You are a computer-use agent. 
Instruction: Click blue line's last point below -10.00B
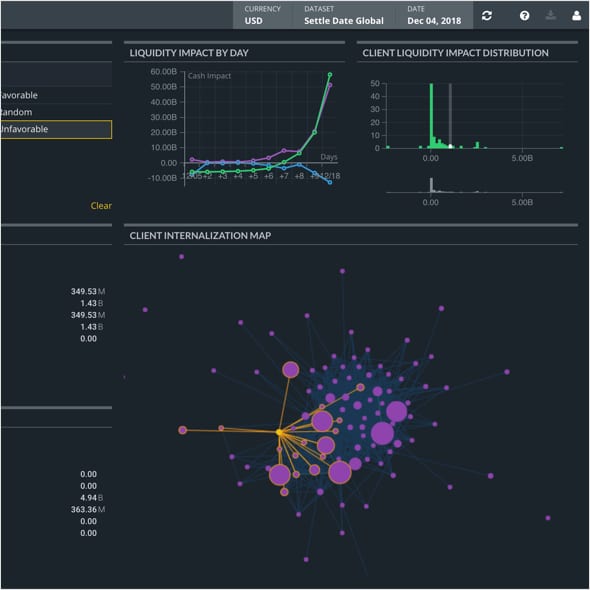pyautogui.click(x=330, y=182)
